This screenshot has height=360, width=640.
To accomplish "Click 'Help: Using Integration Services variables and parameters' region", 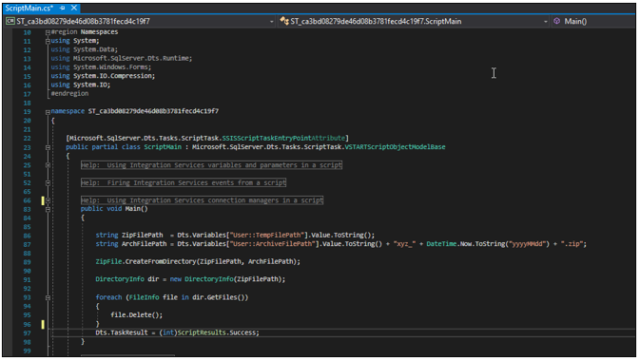I will (211, 165).
